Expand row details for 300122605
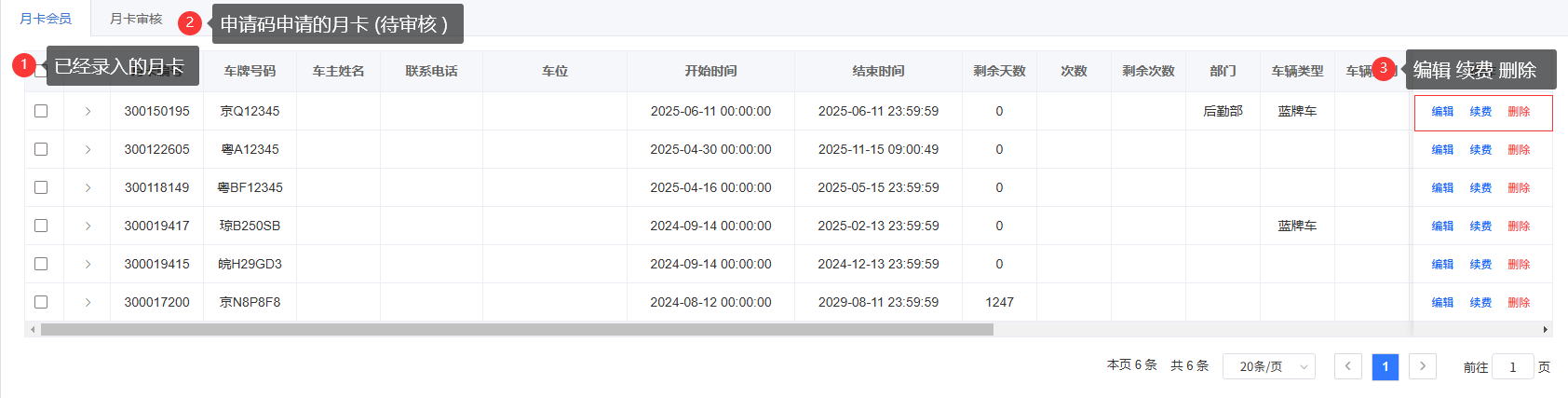This screenshot has height=398, width=1568. click(88, 149)
